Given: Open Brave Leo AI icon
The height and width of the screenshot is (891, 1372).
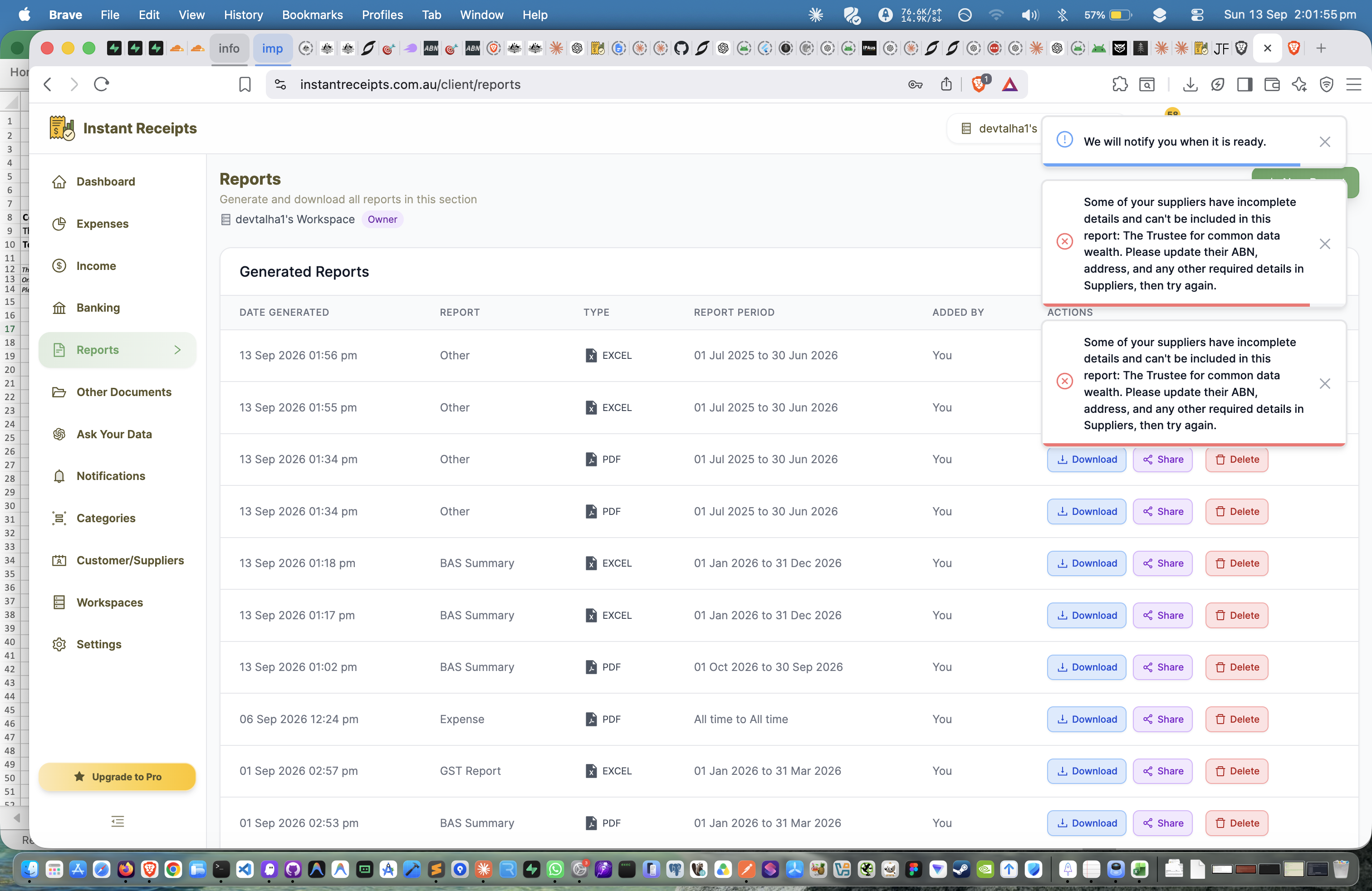Looking at the screenshot, I should (1299, 85).
